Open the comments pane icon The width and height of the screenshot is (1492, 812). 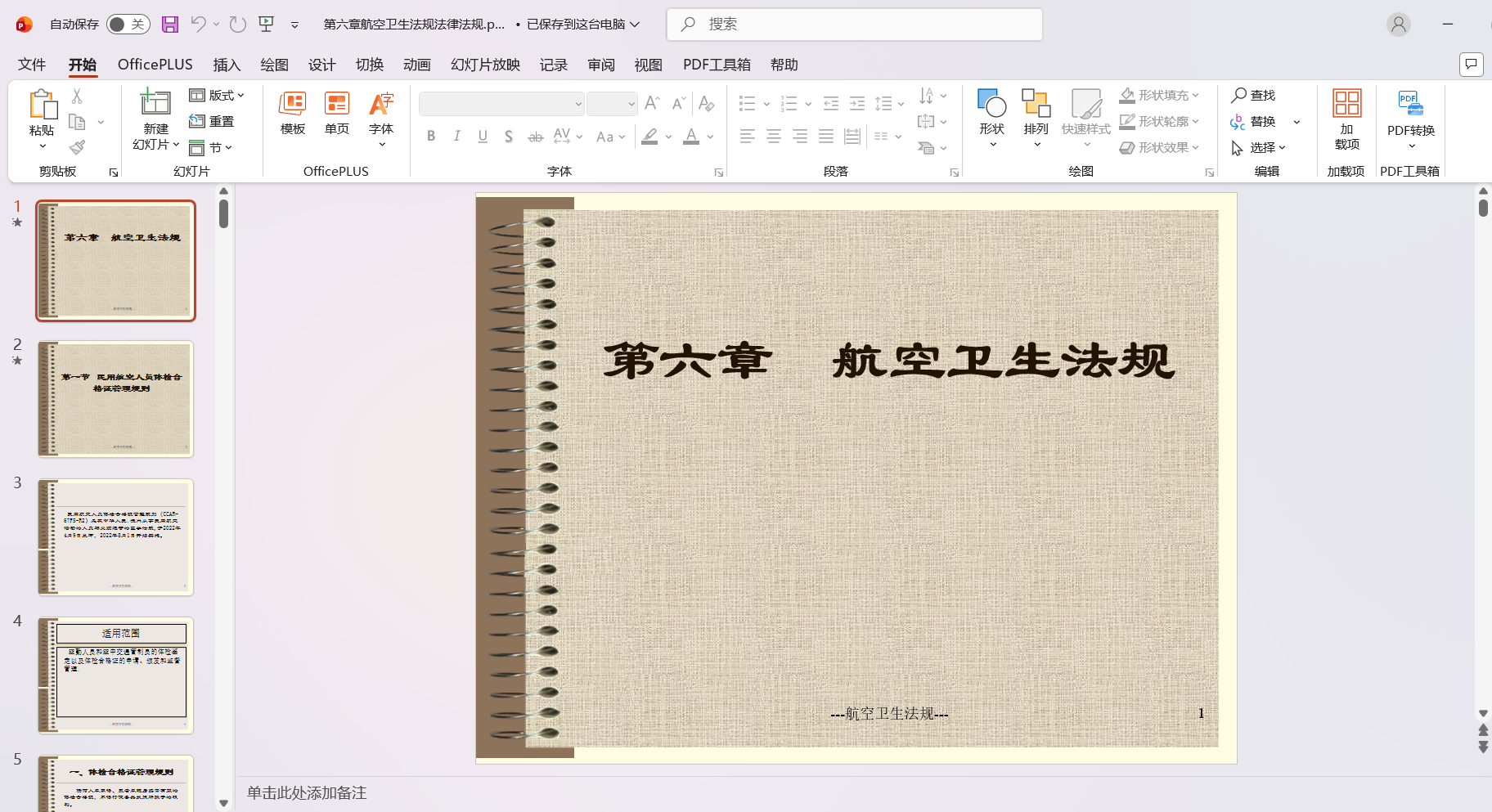(1472, 64)
